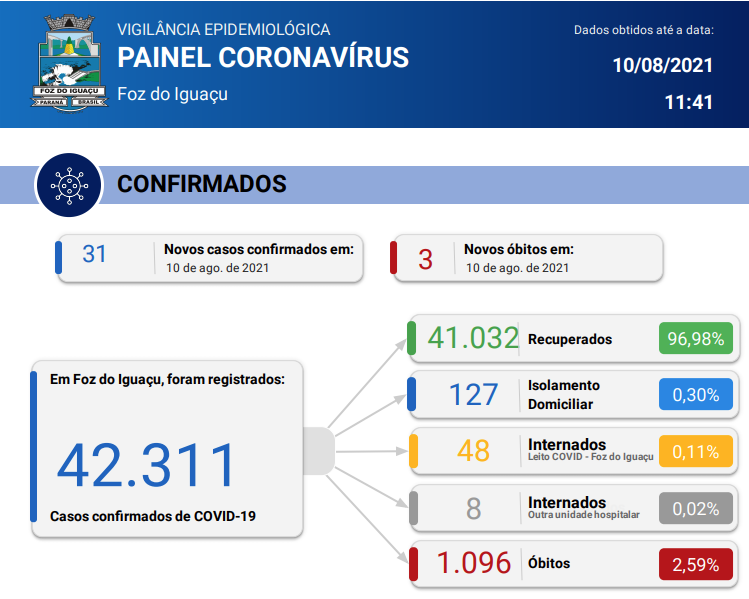Click the gray 0,02% badge
The height and width of the screenshot is (599, 749).
point(696,508)
